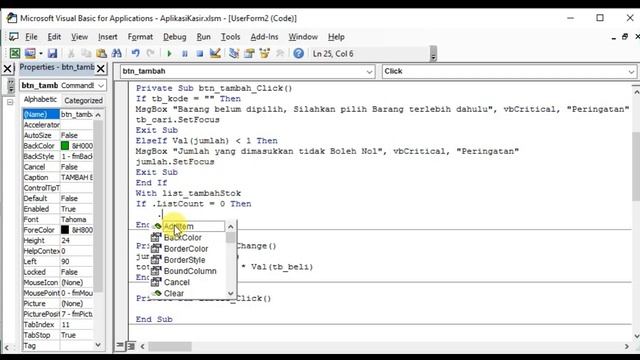Screen dimensions: 640x360
Task: Open the Run menu
Action: [x=203, y=37]
